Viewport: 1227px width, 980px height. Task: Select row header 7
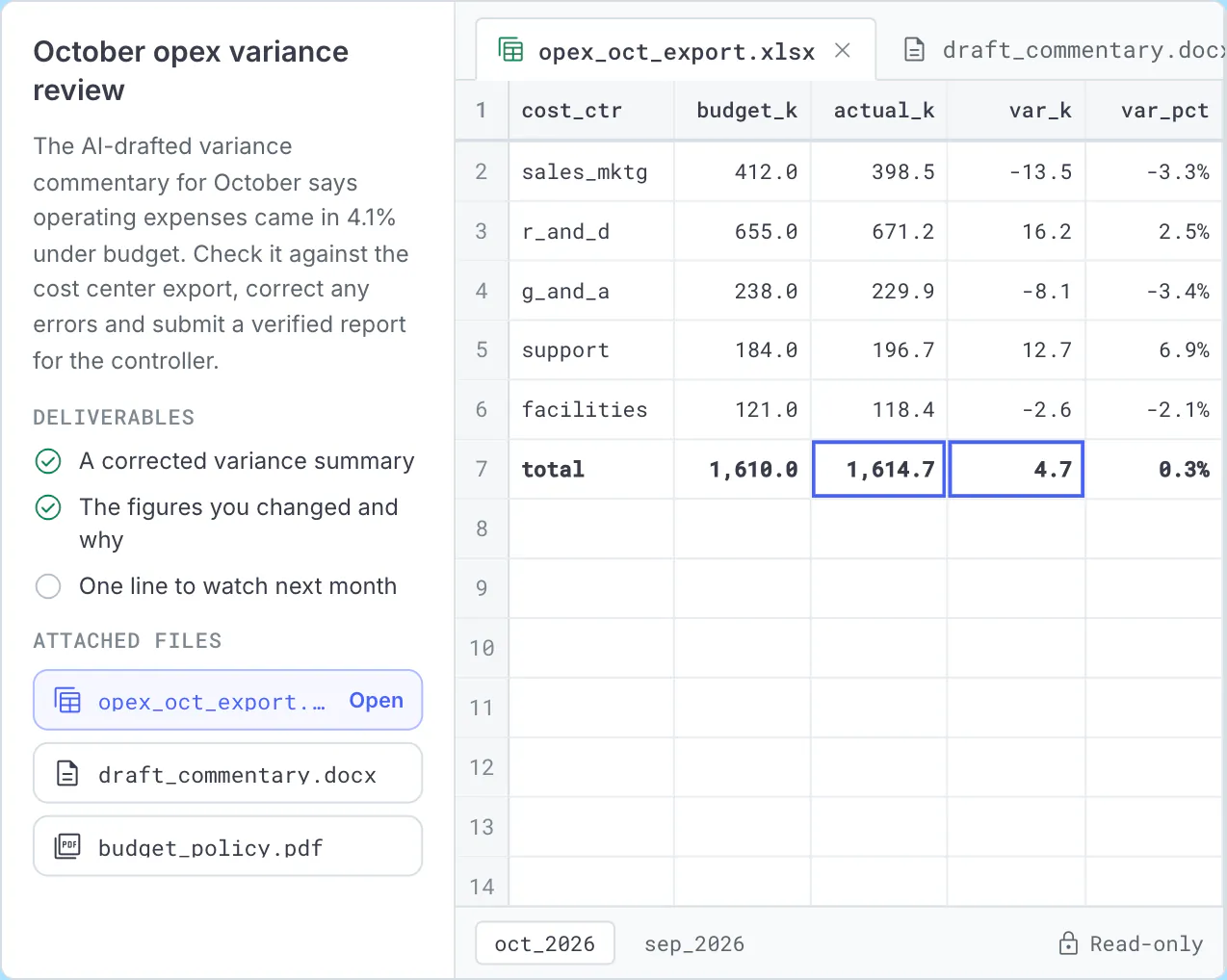tap(482, 470)
